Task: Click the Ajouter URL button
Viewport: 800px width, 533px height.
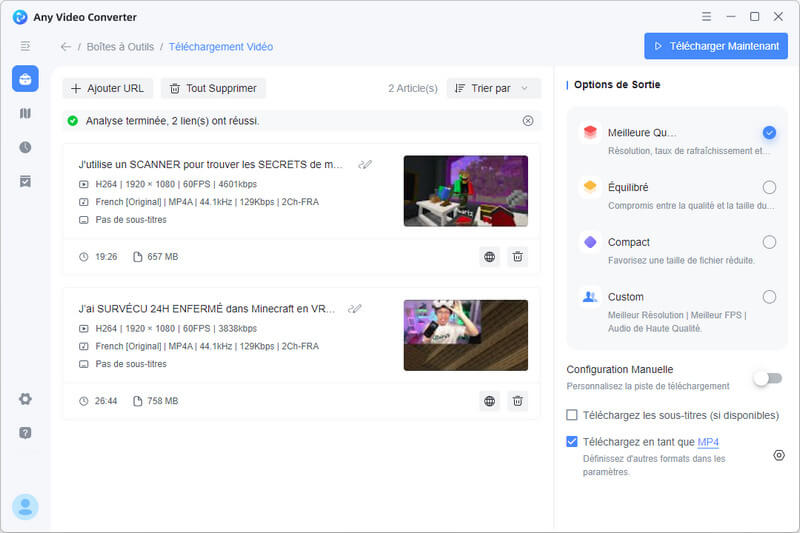Action: [x=106, y=88]
